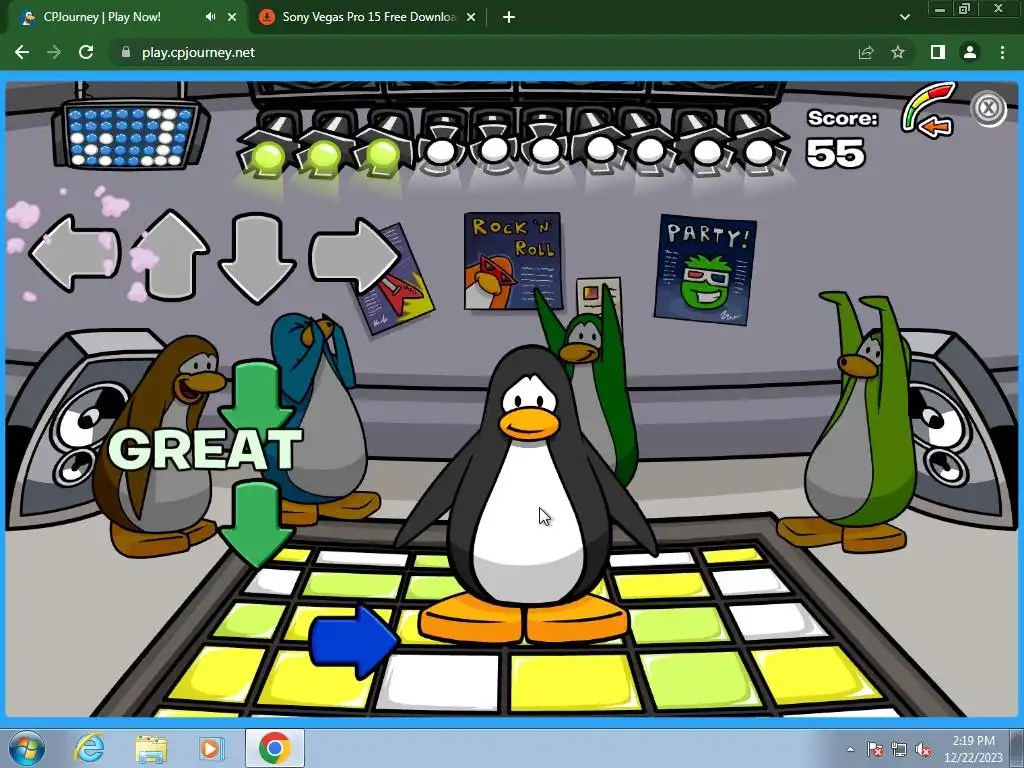
Task: Open the Windows Start menu
Action: [27, 748]
